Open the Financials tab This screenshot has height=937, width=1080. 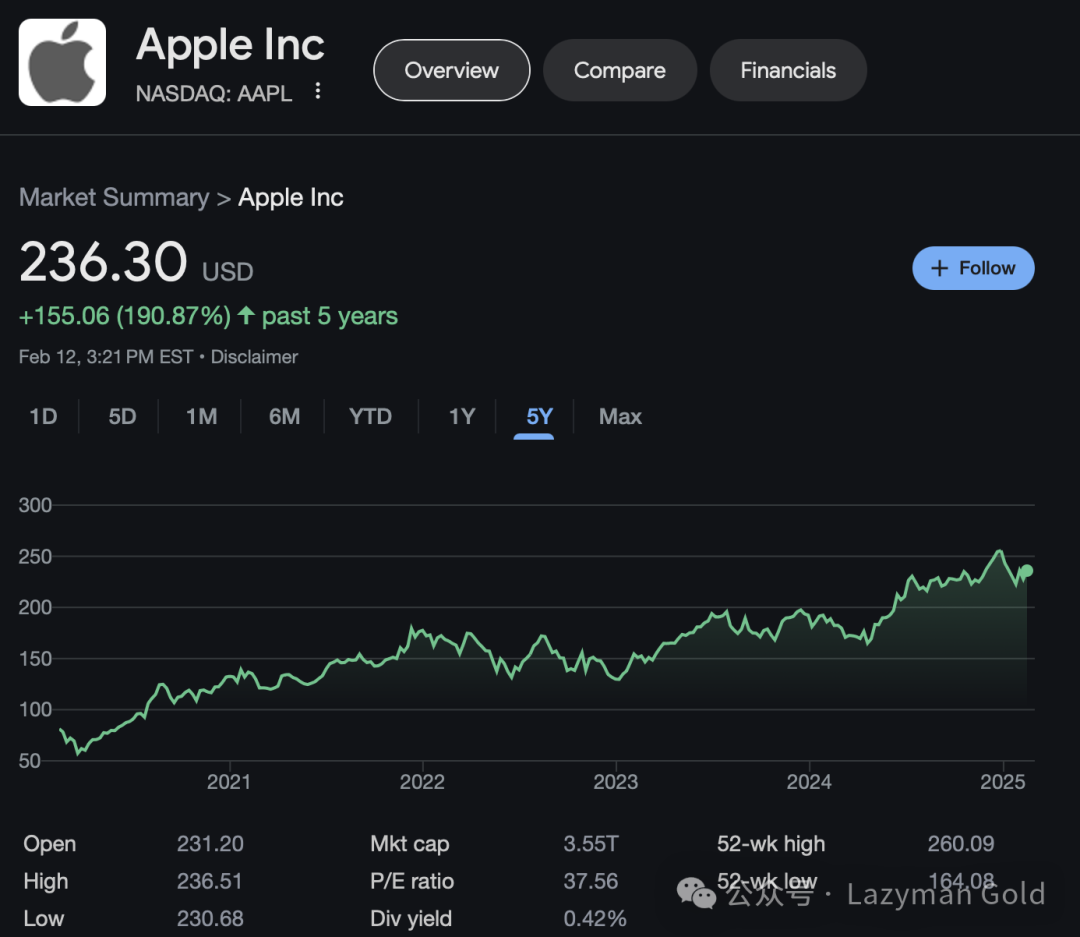point(788,70)
